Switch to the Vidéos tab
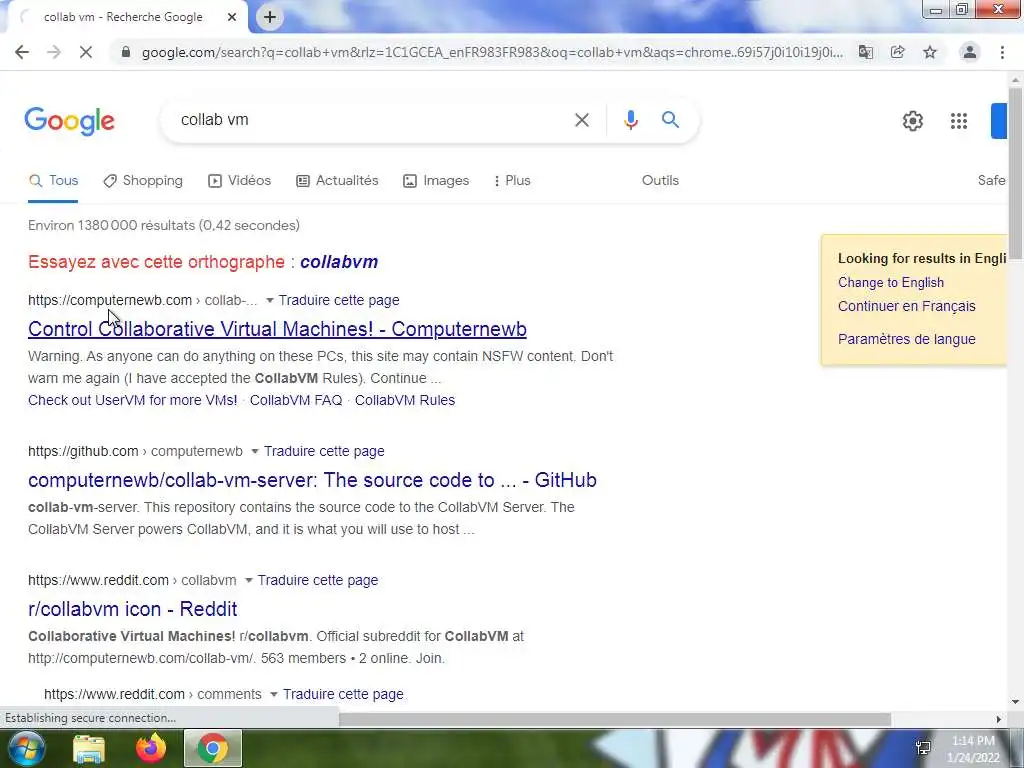This screenshot has width=1024, height=768. (x=240, y=181)
